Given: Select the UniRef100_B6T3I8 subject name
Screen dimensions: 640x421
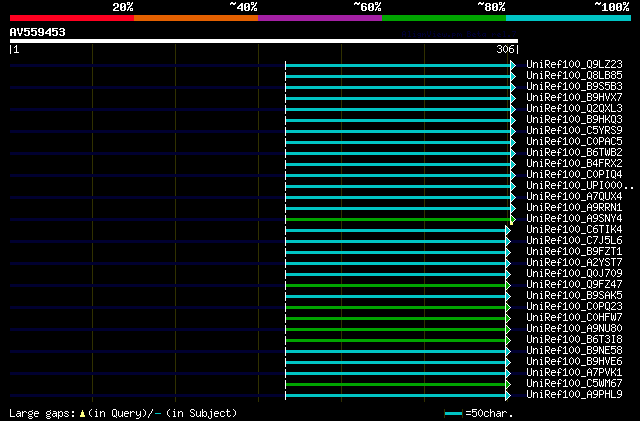Looking at the screenshot, I should pyautogui.click(x=574, y=340).
